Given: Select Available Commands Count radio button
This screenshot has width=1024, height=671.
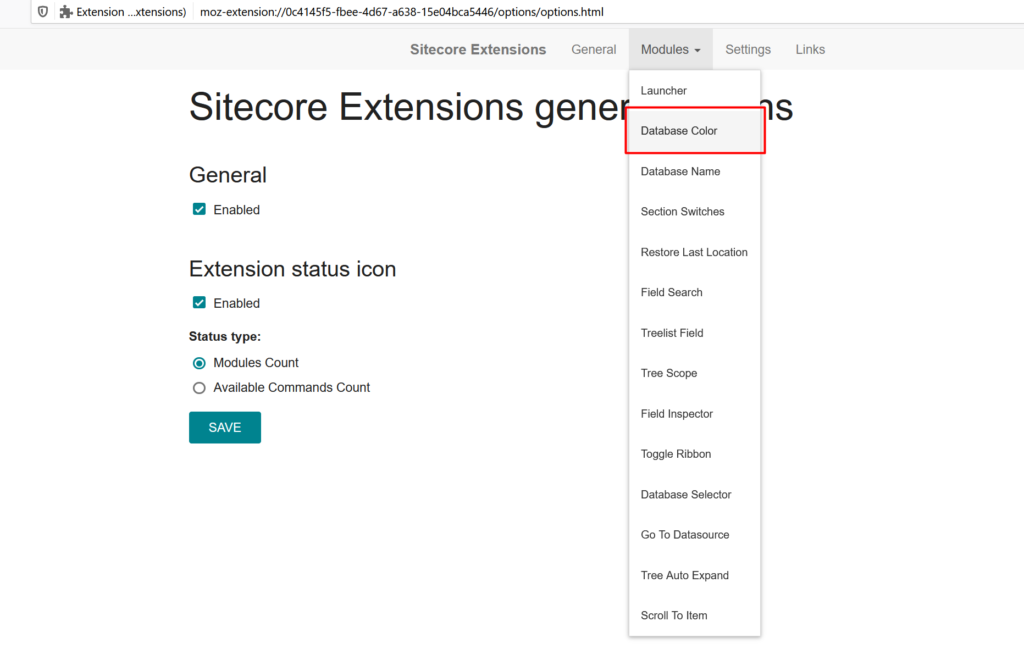Looking at the screenshot, I should point(199,388).
